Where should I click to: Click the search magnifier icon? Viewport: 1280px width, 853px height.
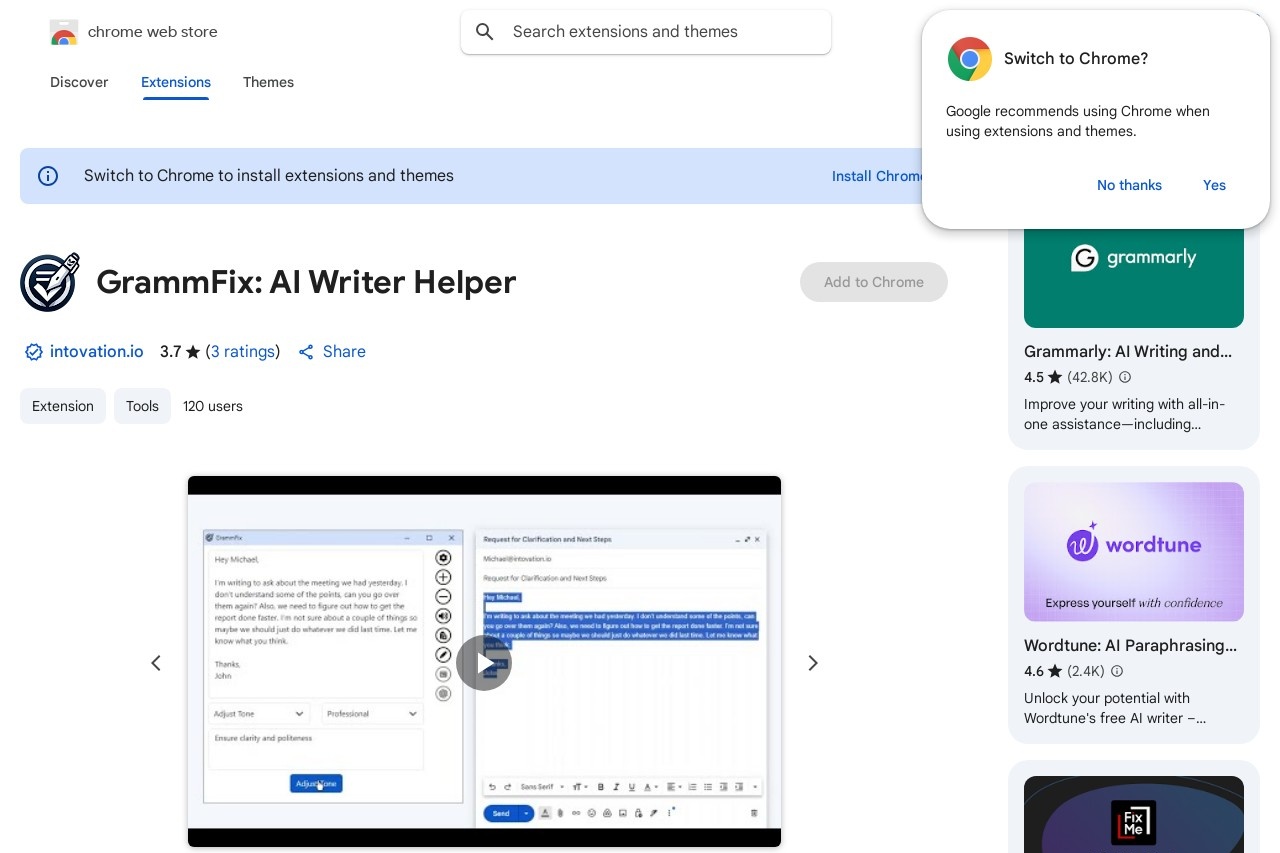(x=485, y=32)
